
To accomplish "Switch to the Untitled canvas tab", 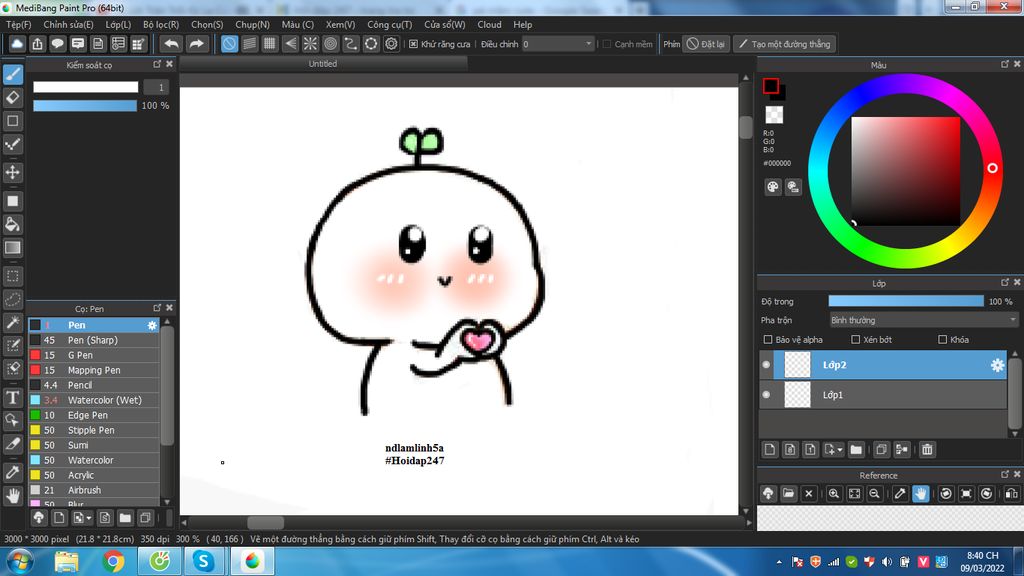I will [x=323, y=64].
